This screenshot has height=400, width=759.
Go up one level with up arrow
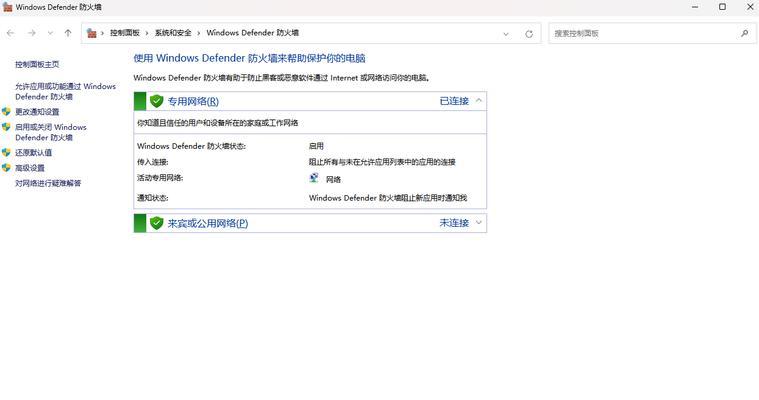click(x=68, y=33)
